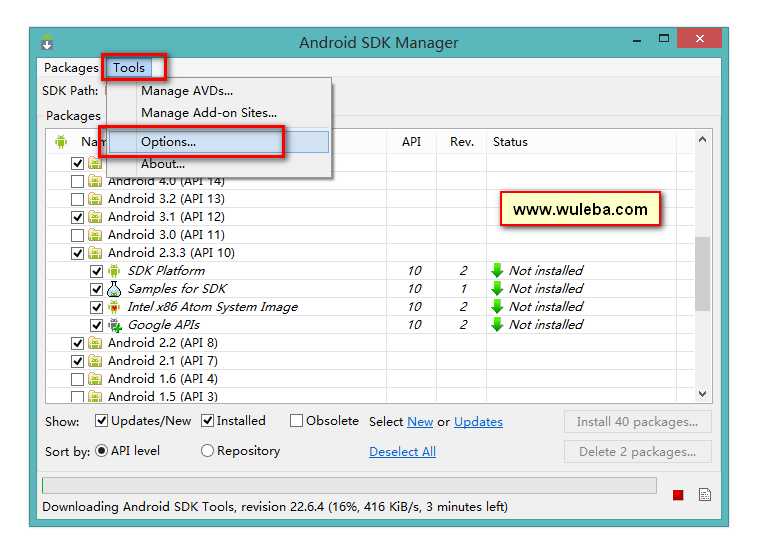Click green download arrow for Google APIs status
Screen dimensions: 763x554
[497, 325]
